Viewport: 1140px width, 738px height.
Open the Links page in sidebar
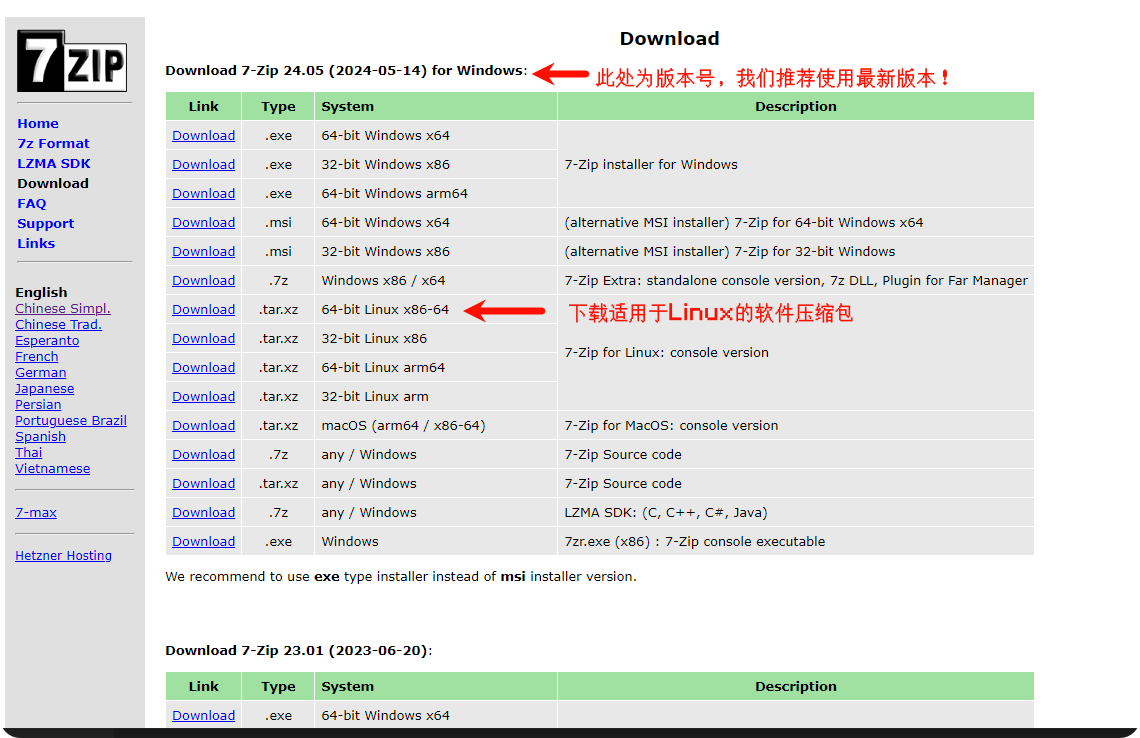point(36,244)
